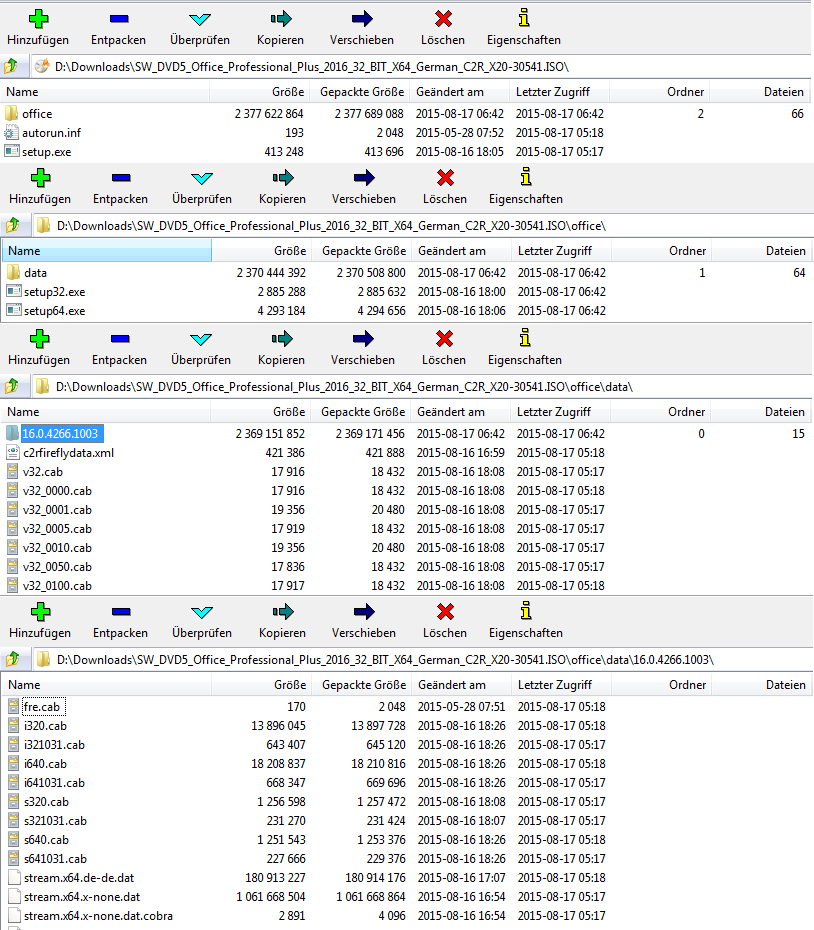
Task: Go up one folder from the 16.0.4266.1003\ path
Action: click(x=13, y=660)
